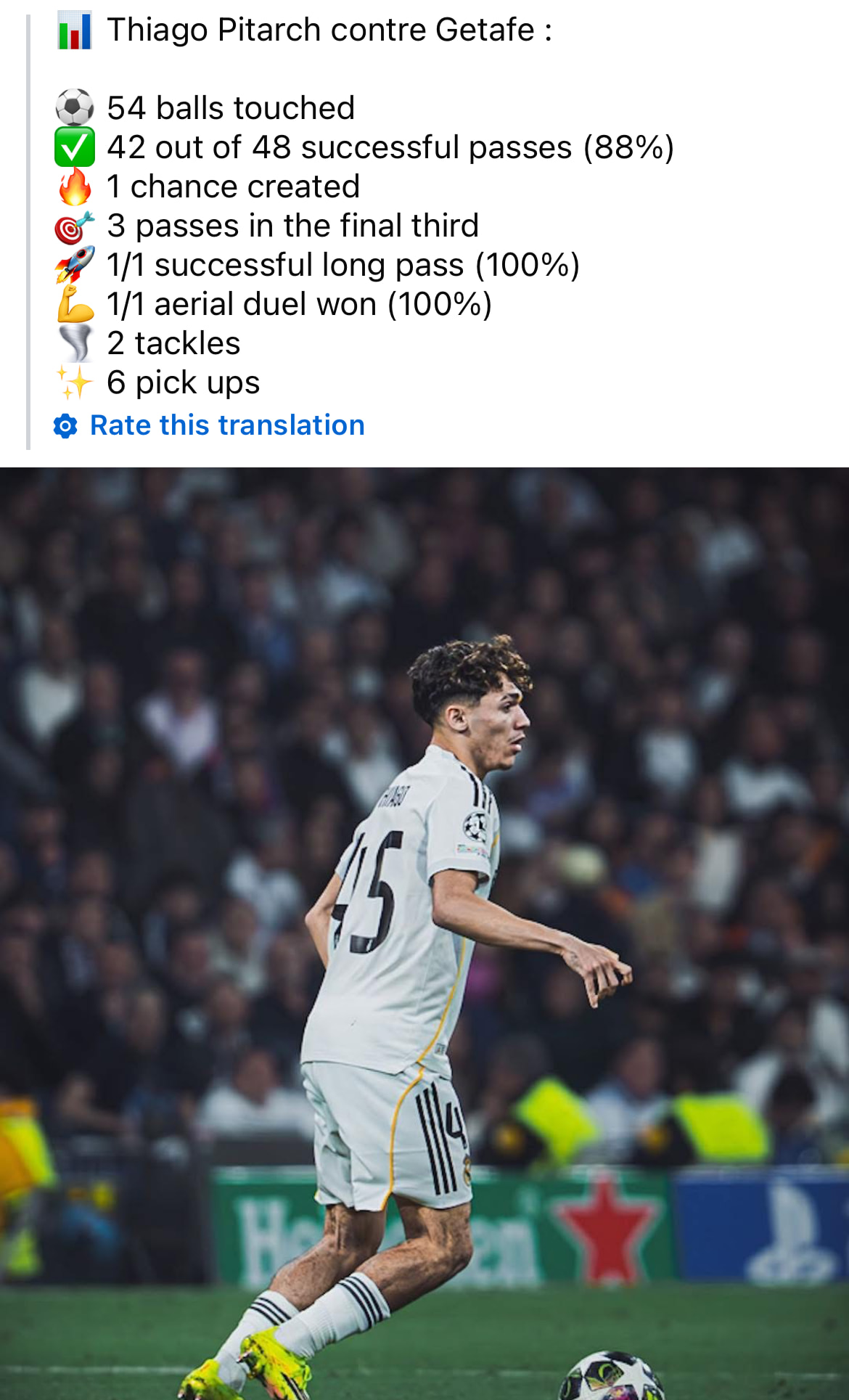Click the gear icon beside Rate this translation
The height and width of the screenshot is (1400, 849).
point(65,426)
